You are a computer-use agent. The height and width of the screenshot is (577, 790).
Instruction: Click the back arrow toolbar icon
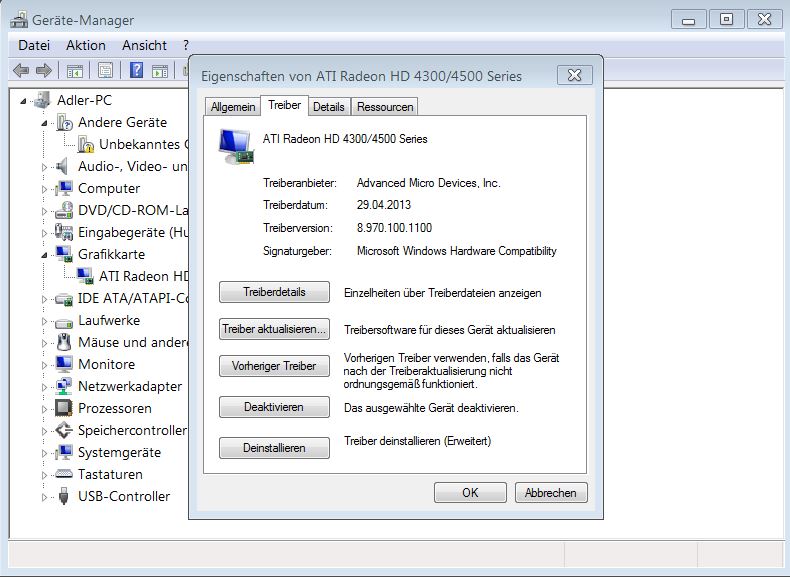click(21, 70)
